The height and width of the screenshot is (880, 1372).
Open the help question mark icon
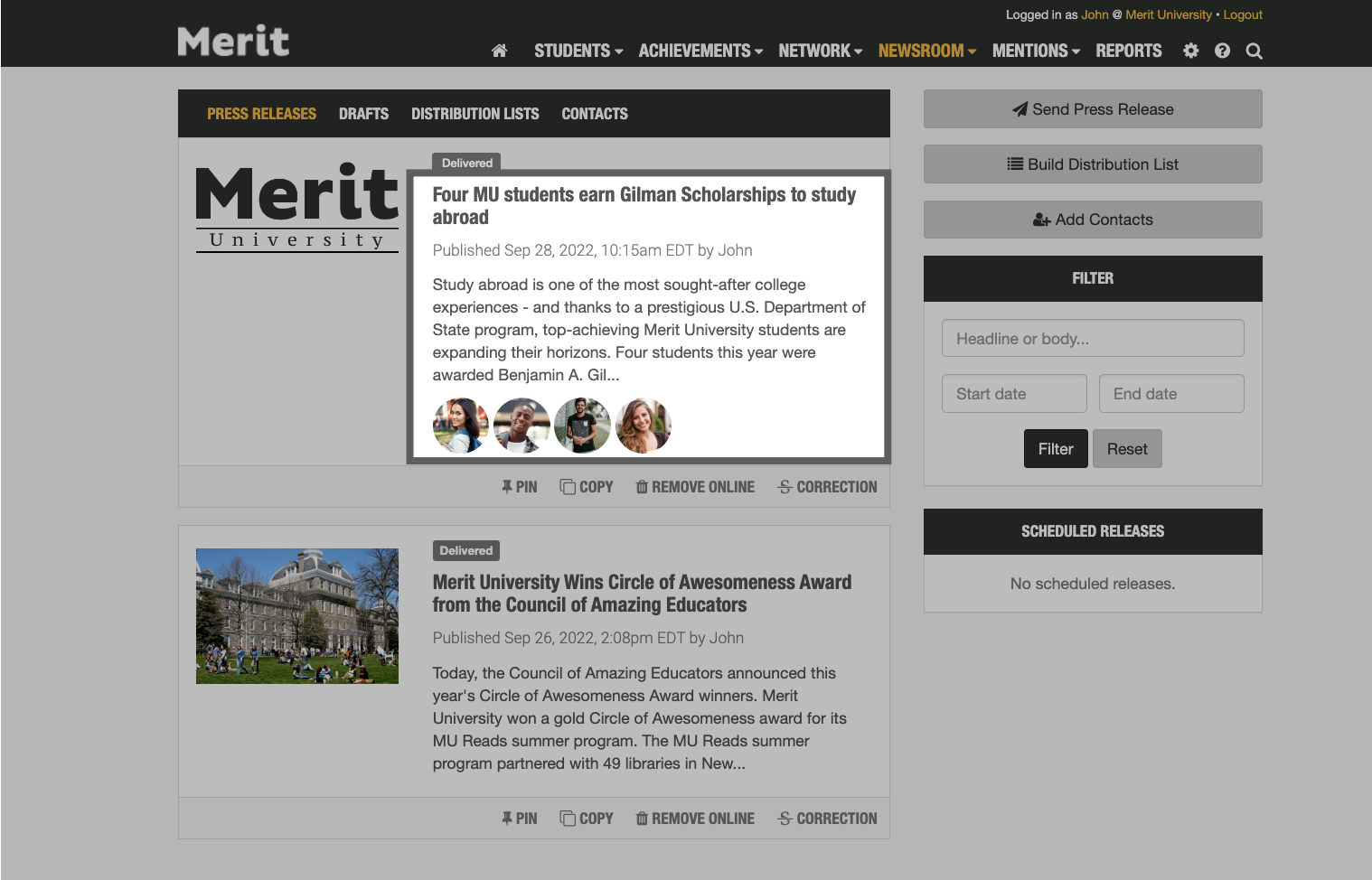1222,51
